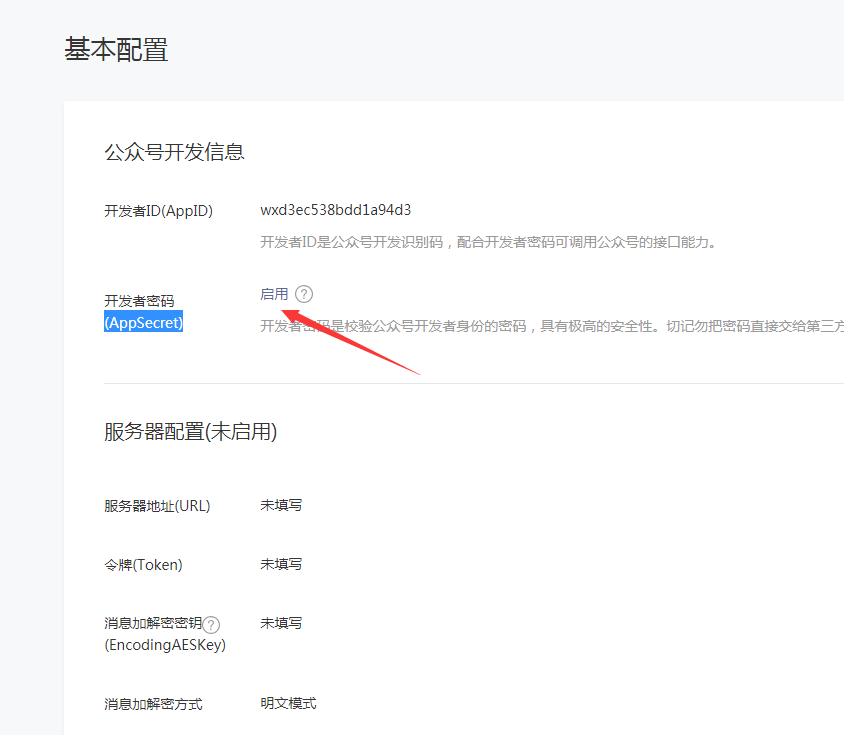Click the 消息加解密方式 label
This screenshot has height=735, width=844.
point(153,704)
